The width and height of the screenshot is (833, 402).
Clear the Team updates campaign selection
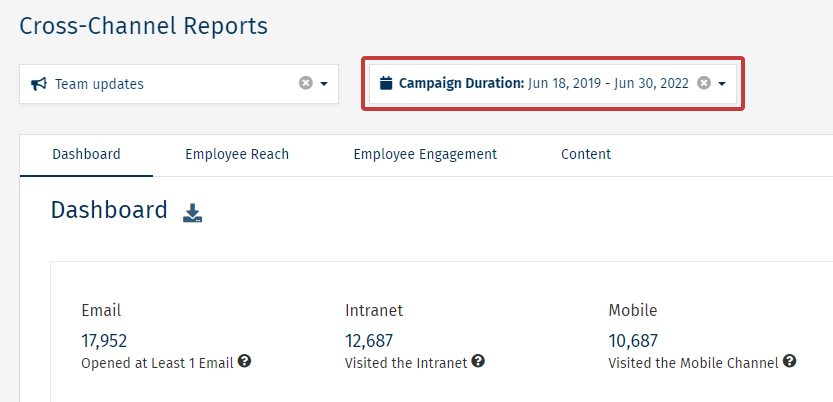click(x=305, y=83)
